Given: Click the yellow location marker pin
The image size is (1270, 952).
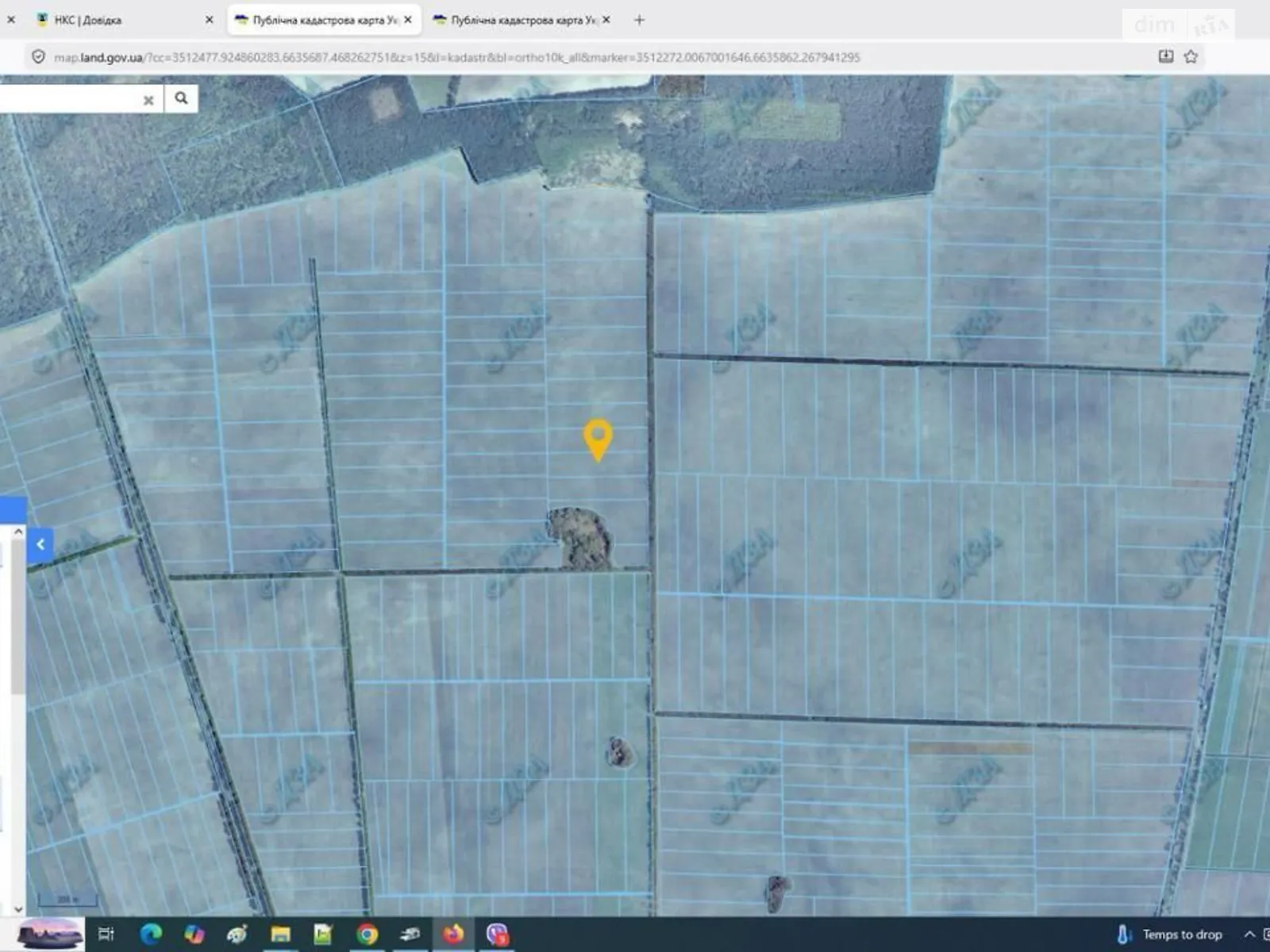Looking at the screenshot, I should coord(597,438).
